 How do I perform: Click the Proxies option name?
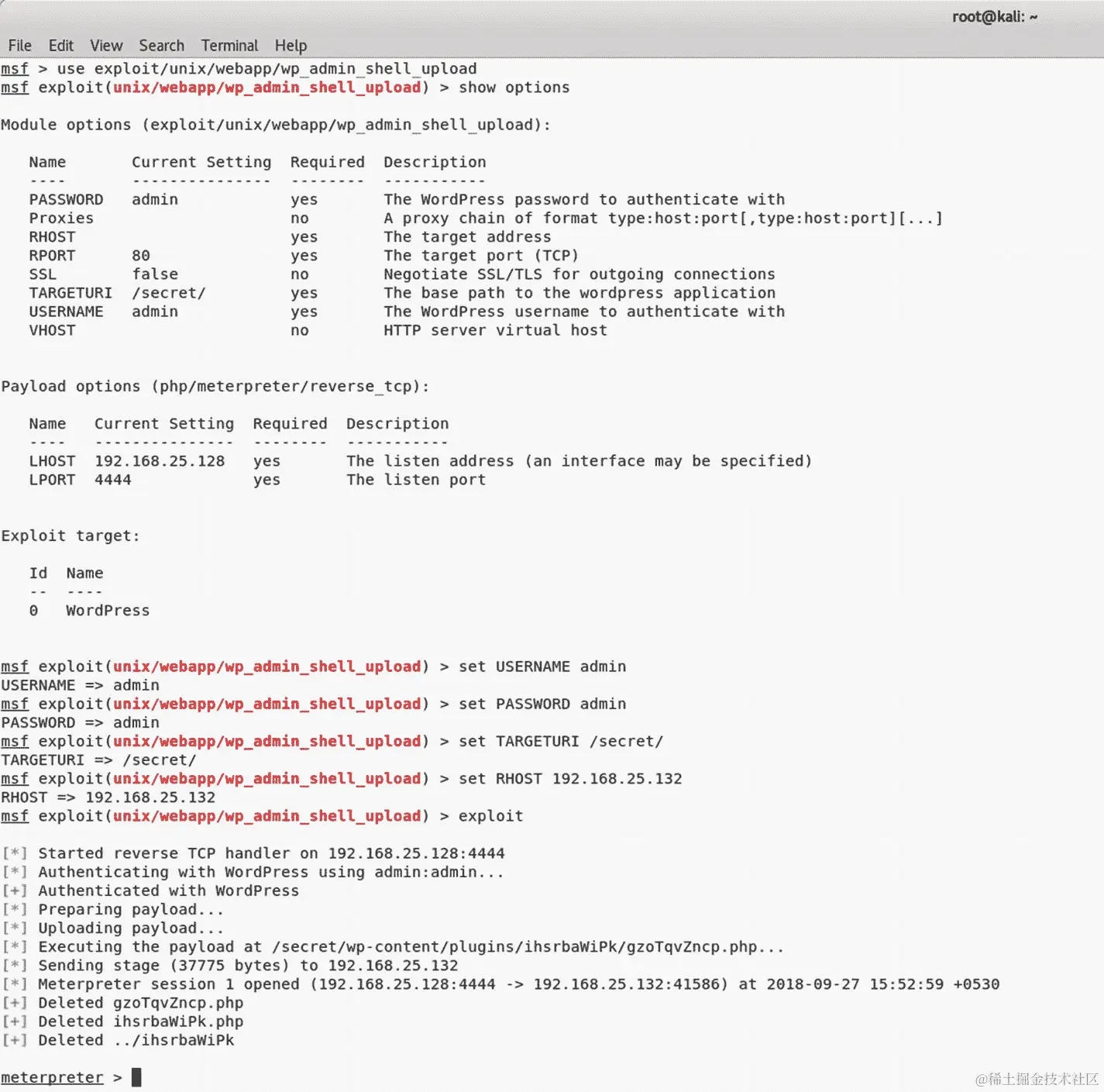pyautogui.click(x=61, y=219)
